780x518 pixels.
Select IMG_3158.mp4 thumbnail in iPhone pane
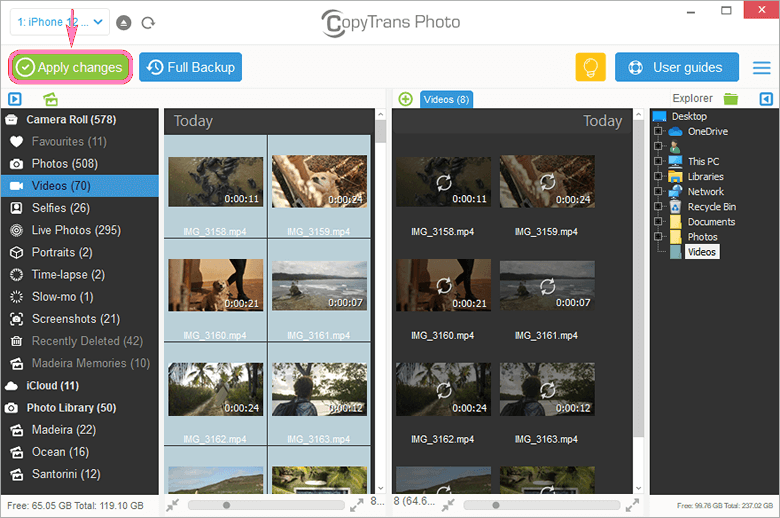click(x=215, y=182)
